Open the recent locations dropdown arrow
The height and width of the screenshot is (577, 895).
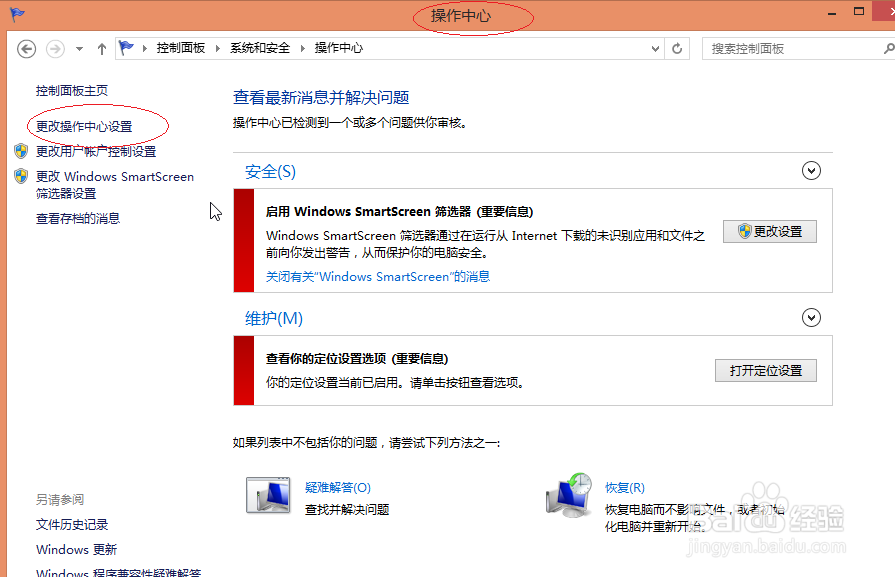[79, 49]
